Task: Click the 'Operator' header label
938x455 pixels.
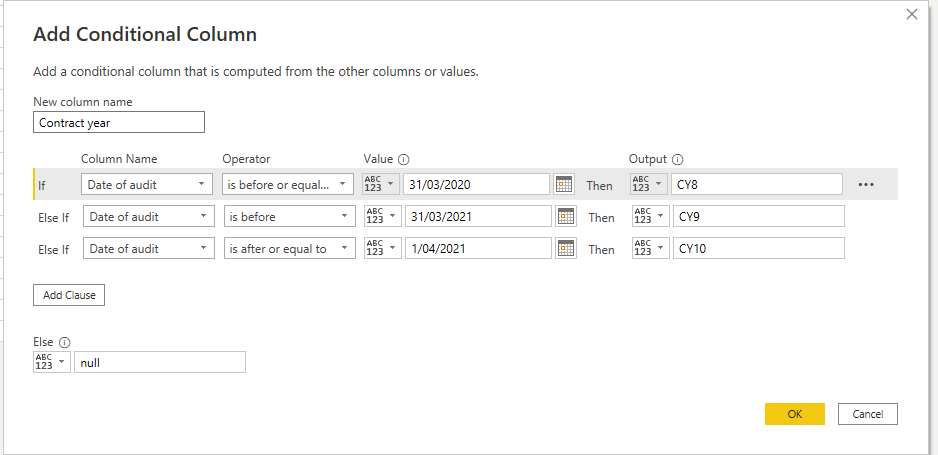Action: (246, 159)
